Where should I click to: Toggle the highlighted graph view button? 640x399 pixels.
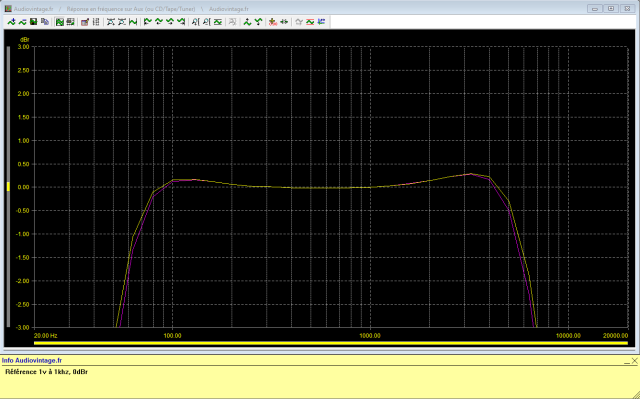[60, 22]
